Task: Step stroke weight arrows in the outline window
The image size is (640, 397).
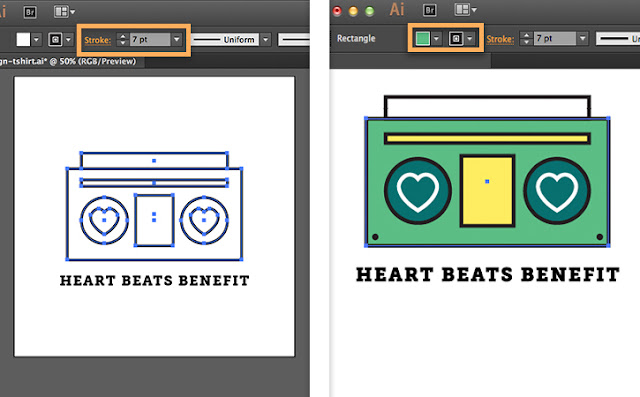Action: click(122, 40)
